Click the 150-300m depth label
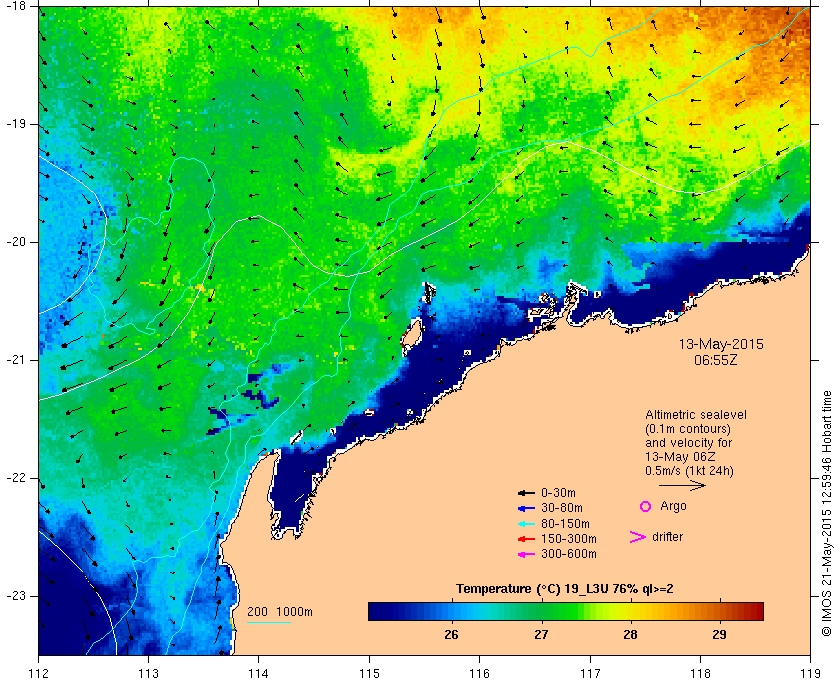The height and width of the screenshot is (680, 840). tap(569, 539)
